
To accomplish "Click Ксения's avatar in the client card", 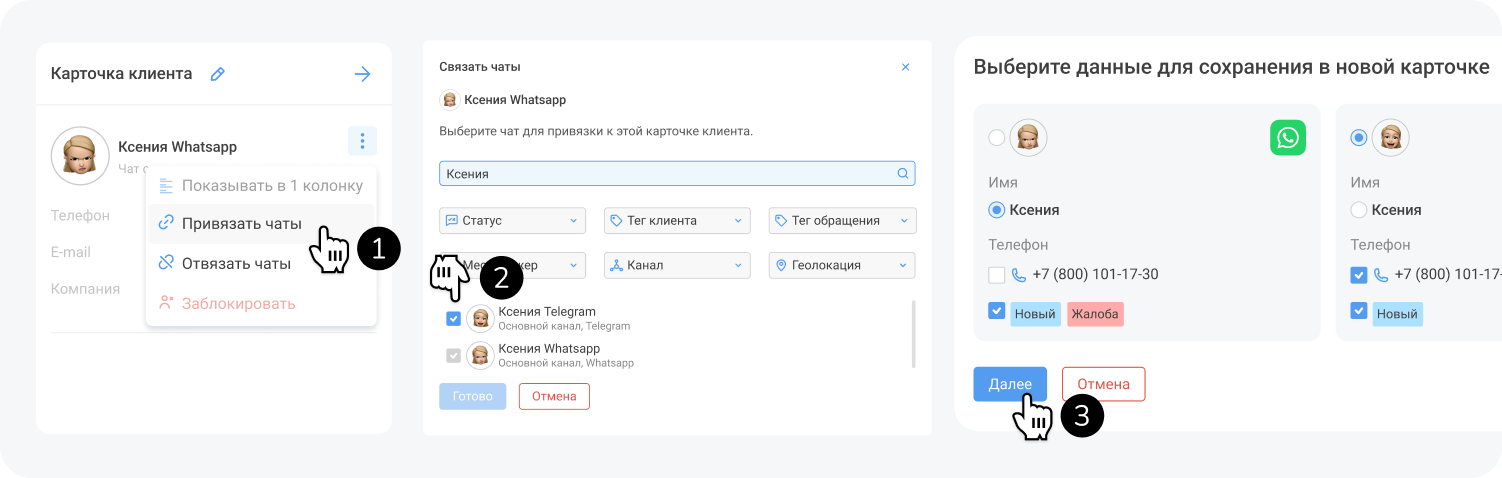I will click(x=80, y=155).
